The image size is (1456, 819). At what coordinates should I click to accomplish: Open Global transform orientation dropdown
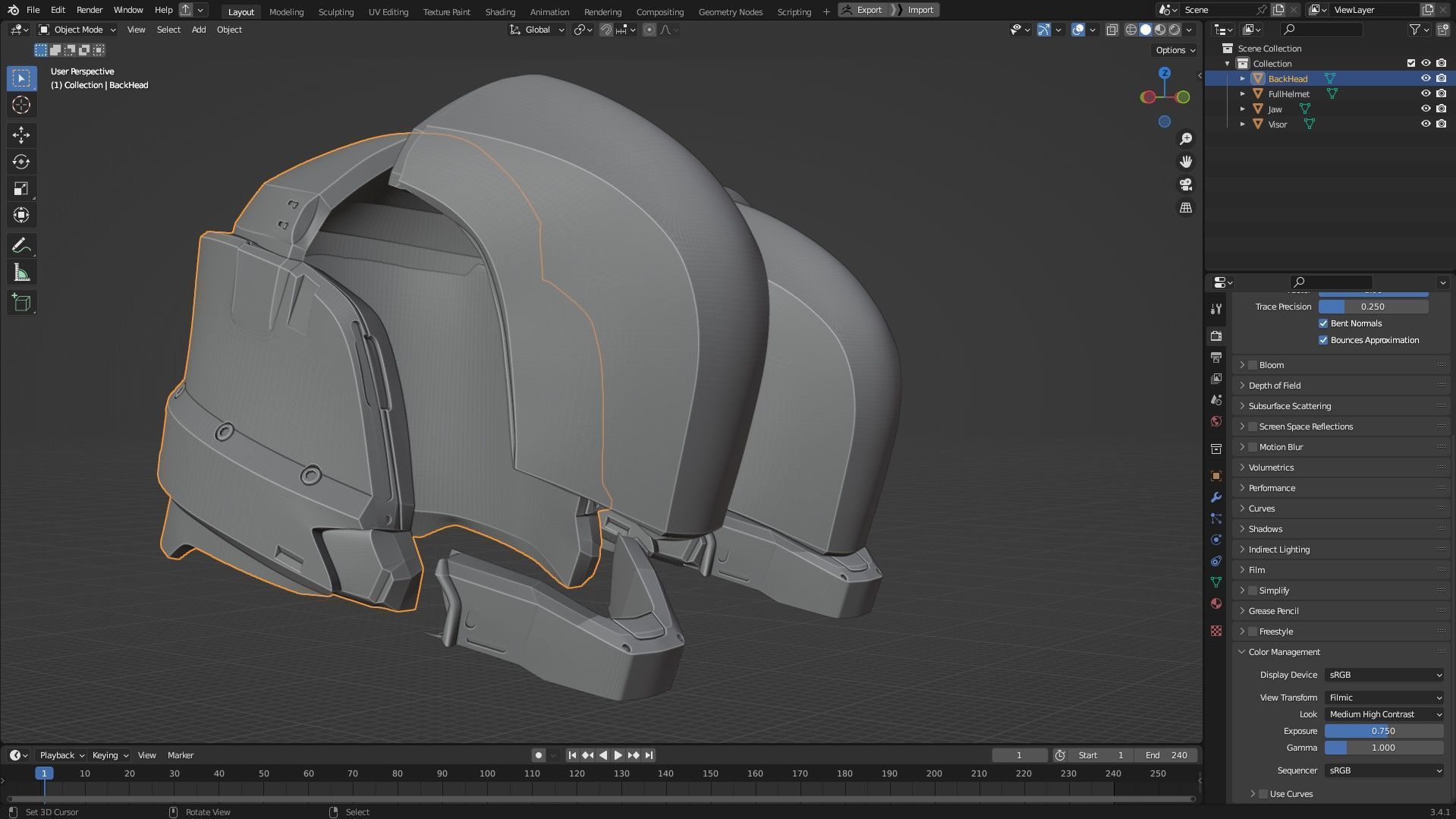537,30
